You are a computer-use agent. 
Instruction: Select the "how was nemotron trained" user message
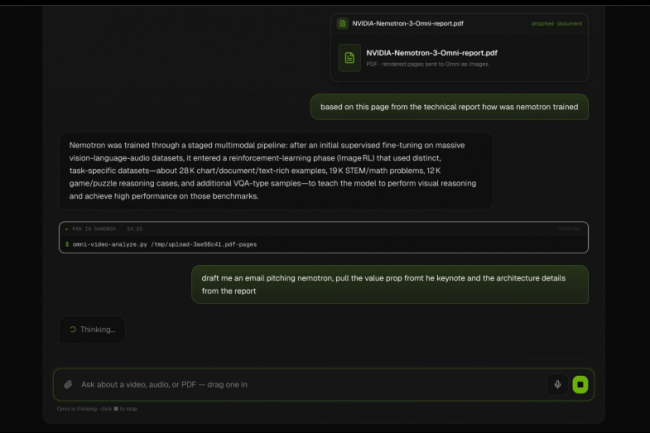point(448,106)
